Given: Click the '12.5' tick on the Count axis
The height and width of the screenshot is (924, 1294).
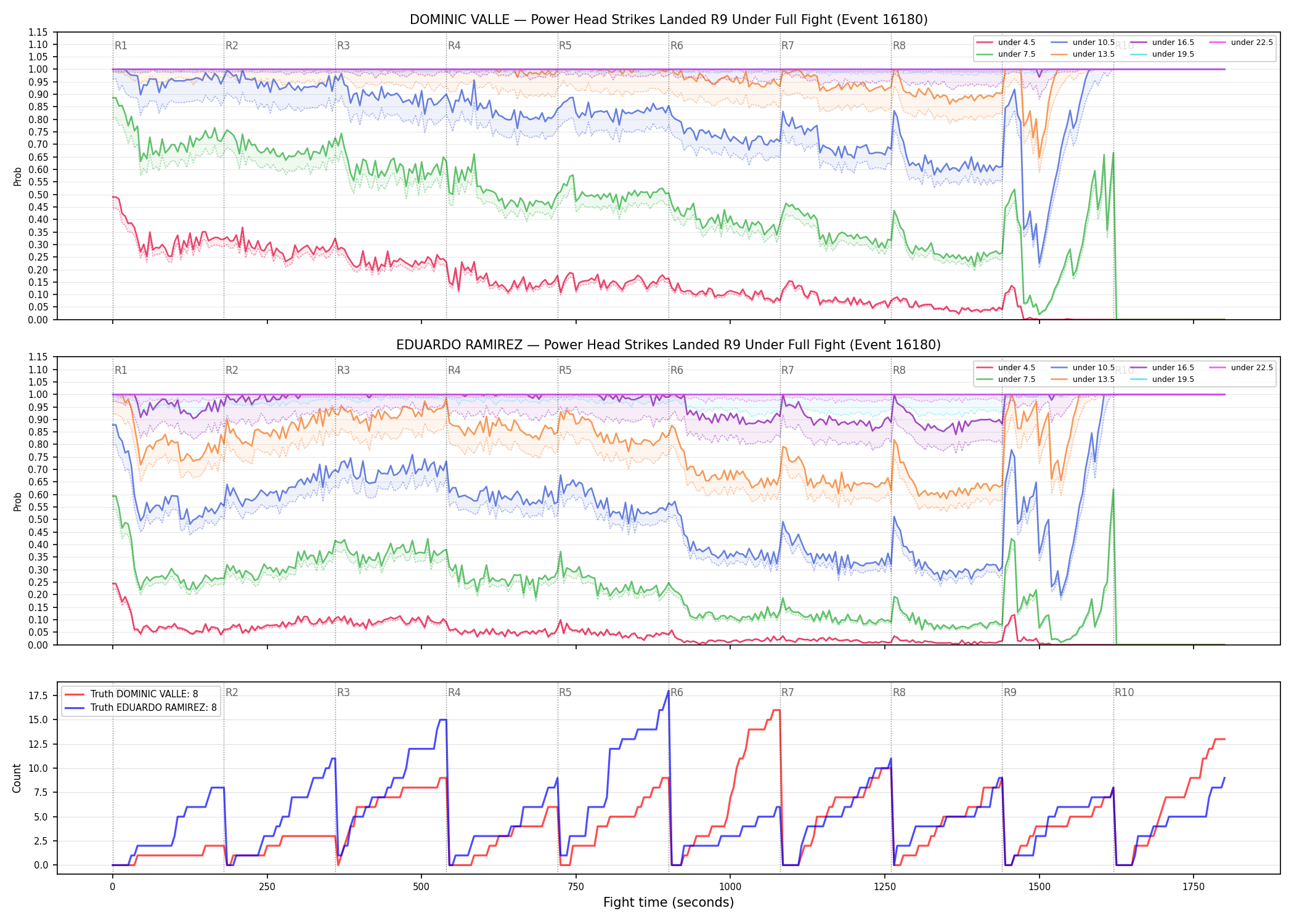Looking at the screenshot, I should (x=39, y=744).
